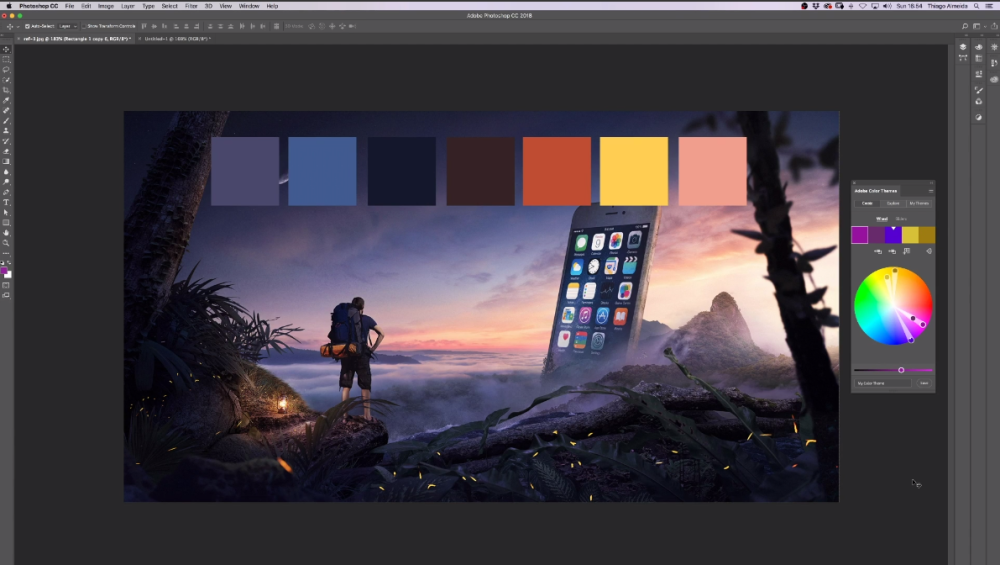Open the Filter menu
Viewport: 1000px width, 565px height.
[x=191, y=6]
